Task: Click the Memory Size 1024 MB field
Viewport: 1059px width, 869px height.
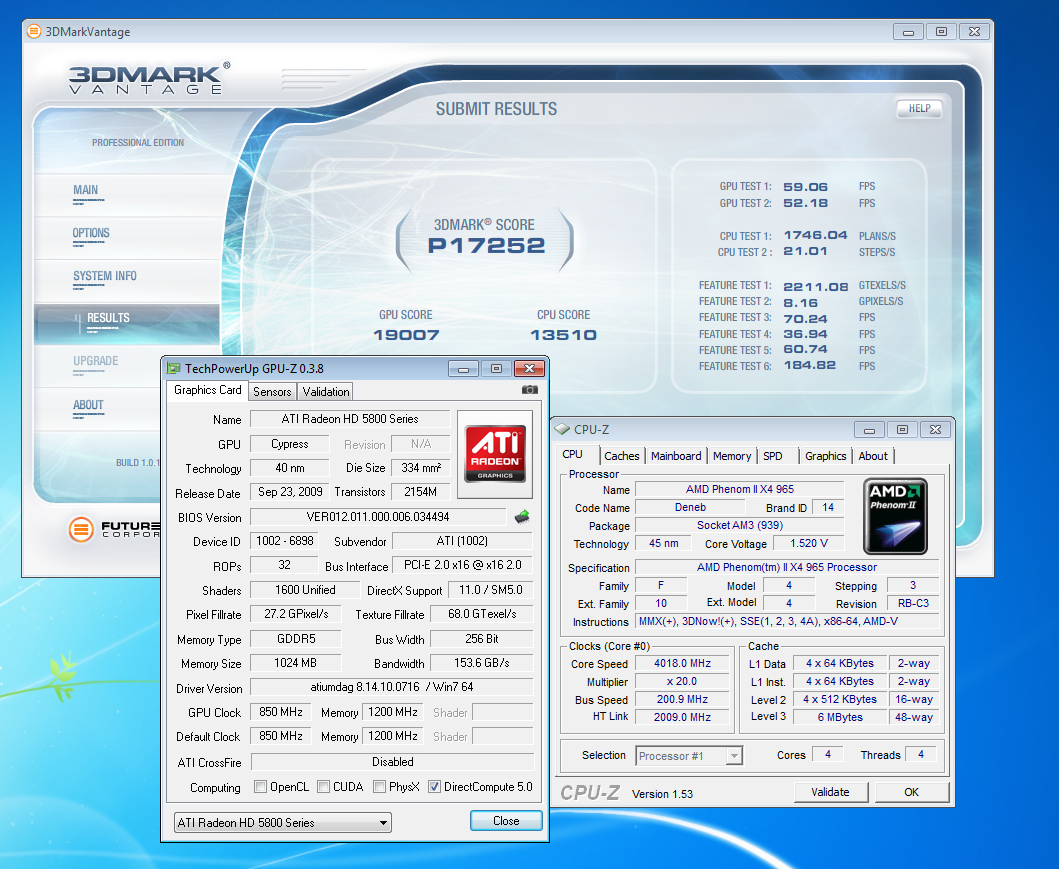Action: pos(295,663)
